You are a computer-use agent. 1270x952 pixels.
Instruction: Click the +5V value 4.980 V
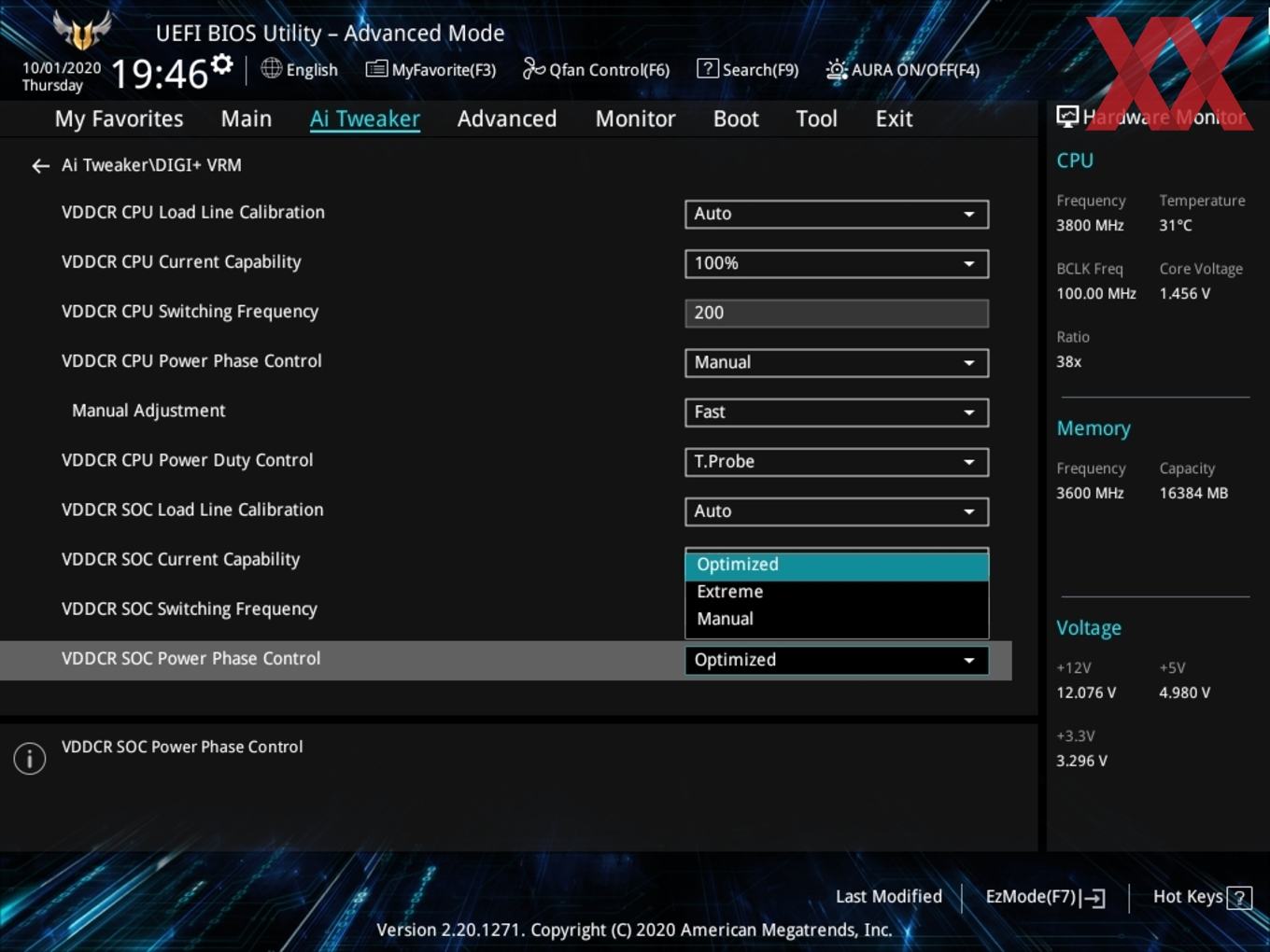1184,693
